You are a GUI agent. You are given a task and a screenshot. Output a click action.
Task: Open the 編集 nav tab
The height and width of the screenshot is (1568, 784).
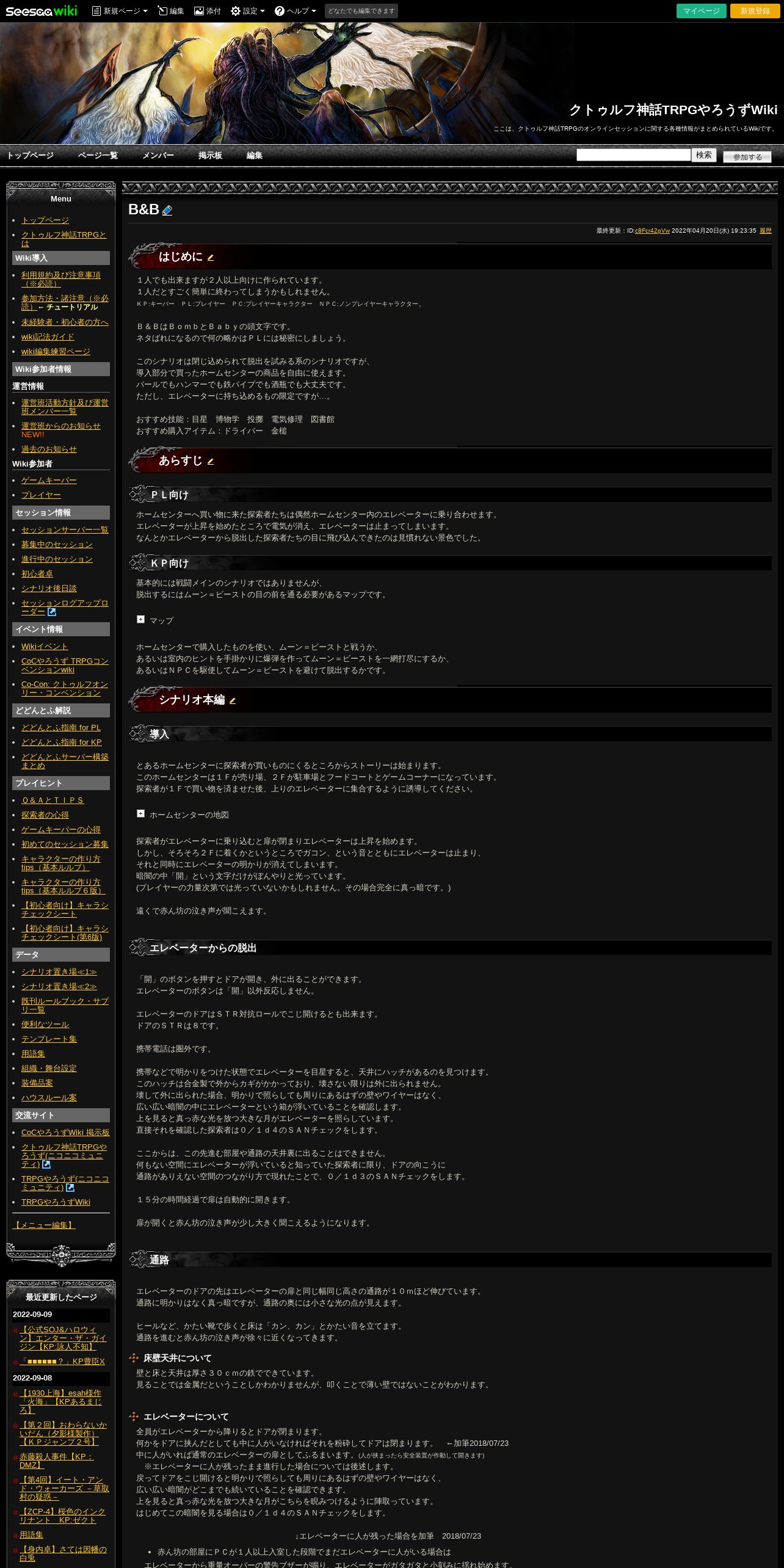(x=255, y=156)
